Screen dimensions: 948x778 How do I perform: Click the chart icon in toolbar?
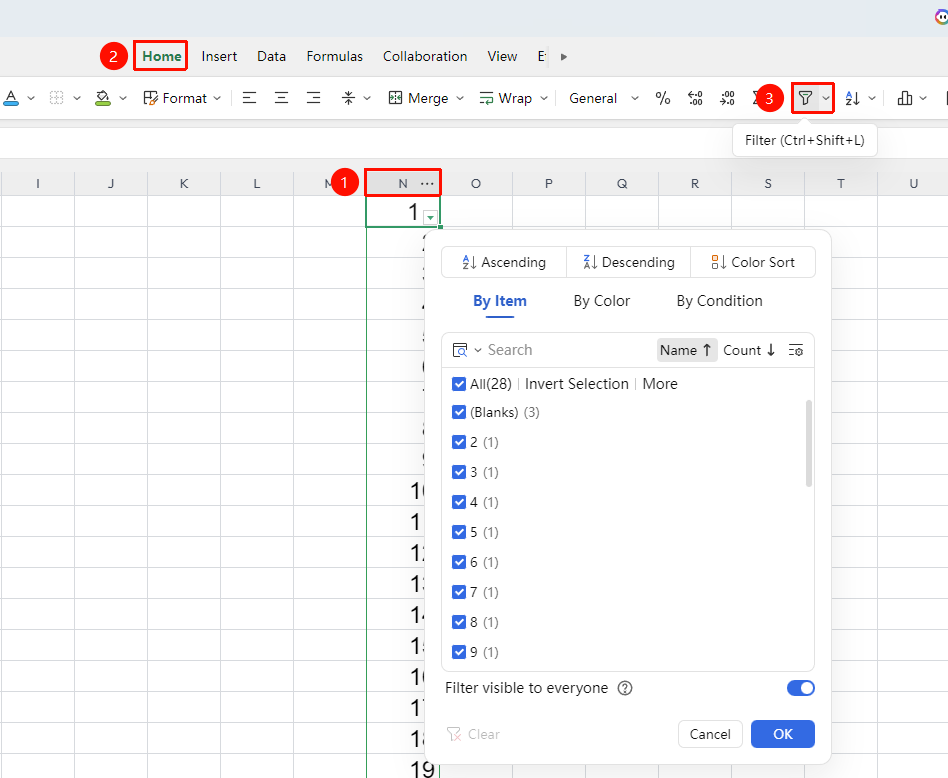coord(905,98)
